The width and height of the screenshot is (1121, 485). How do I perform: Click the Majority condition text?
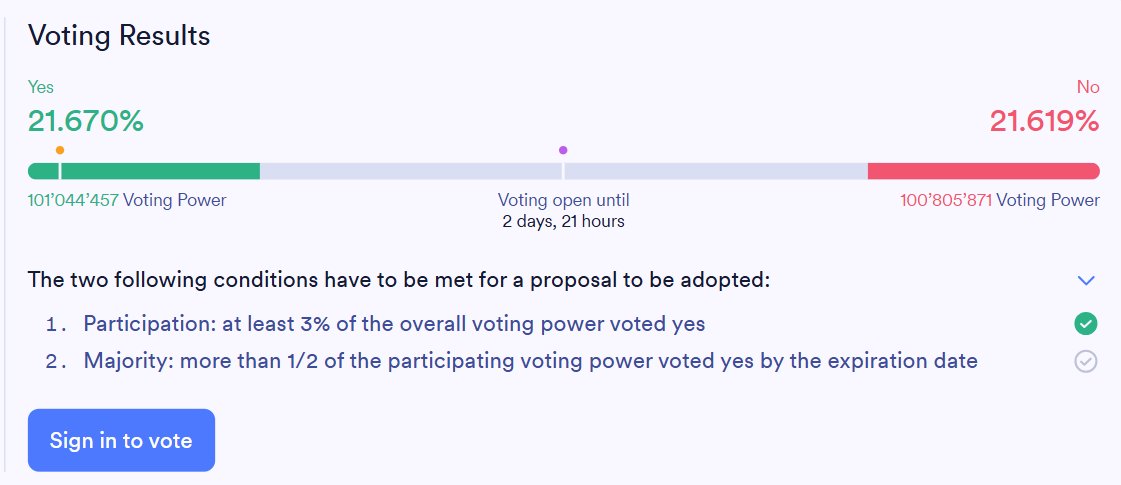pos(530,361)
